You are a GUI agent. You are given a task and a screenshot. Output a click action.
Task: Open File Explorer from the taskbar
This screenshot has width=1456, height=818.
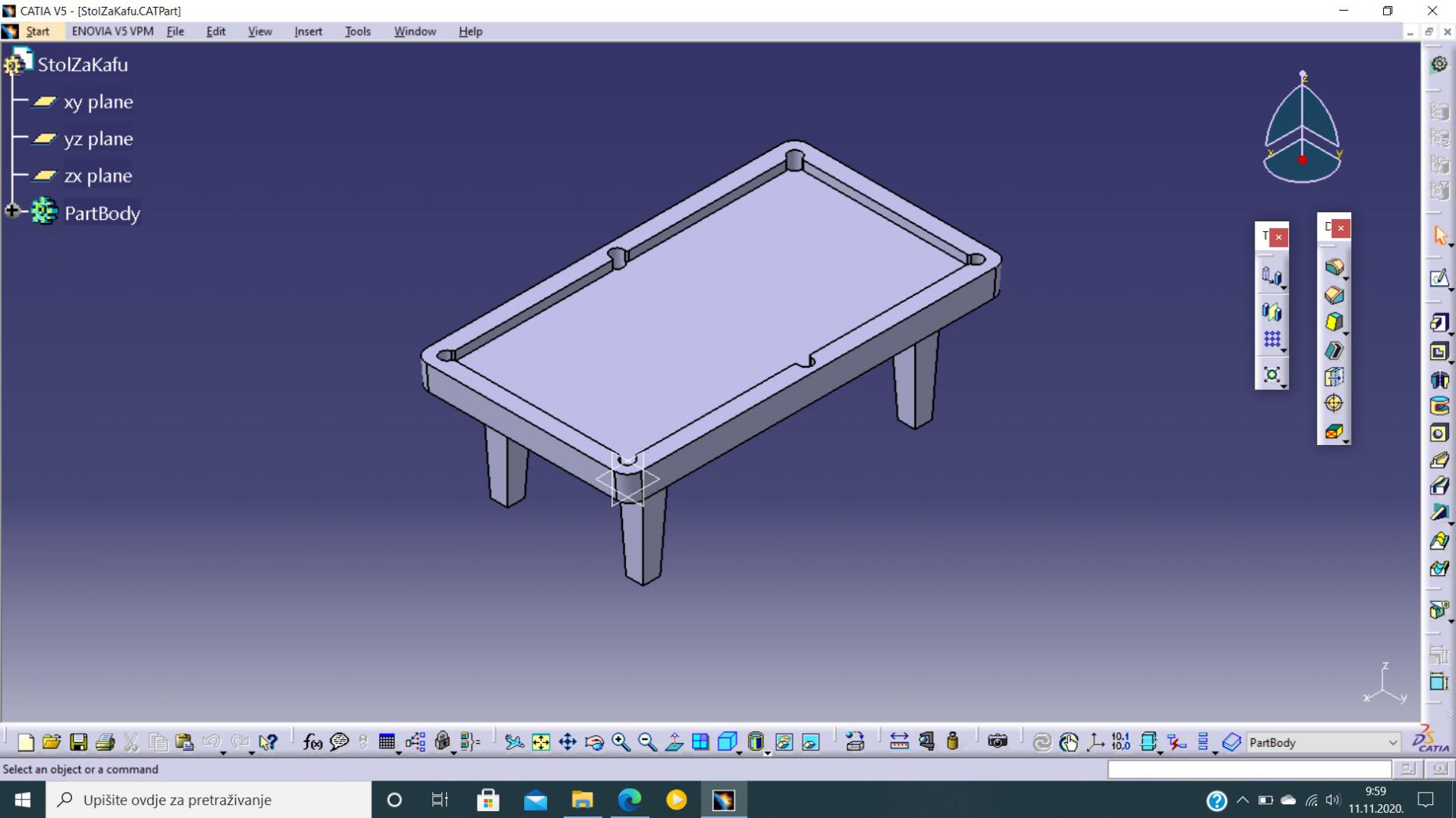coord(582,800)
